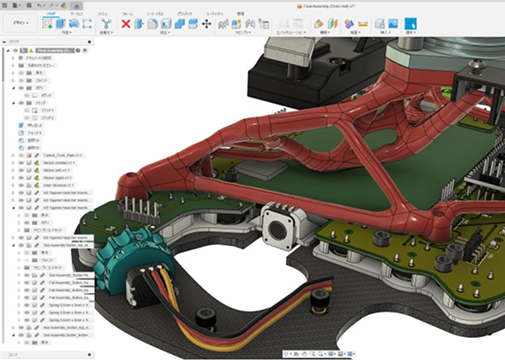Click the Orbit icon in navigation bar

287,354
